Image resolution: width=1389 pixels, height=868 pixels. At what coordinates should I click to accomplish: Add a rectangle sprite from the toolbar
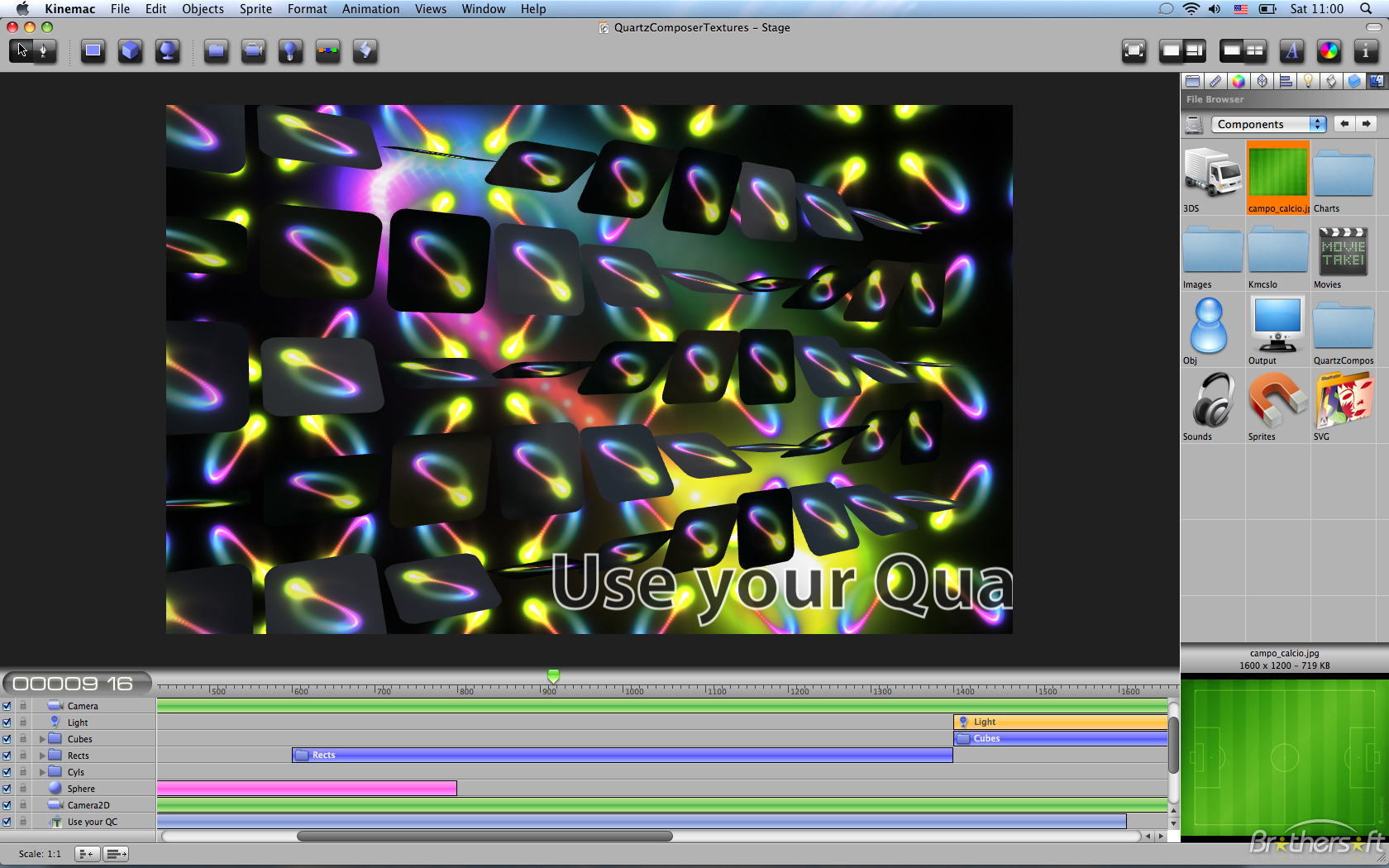click(93, 51)
